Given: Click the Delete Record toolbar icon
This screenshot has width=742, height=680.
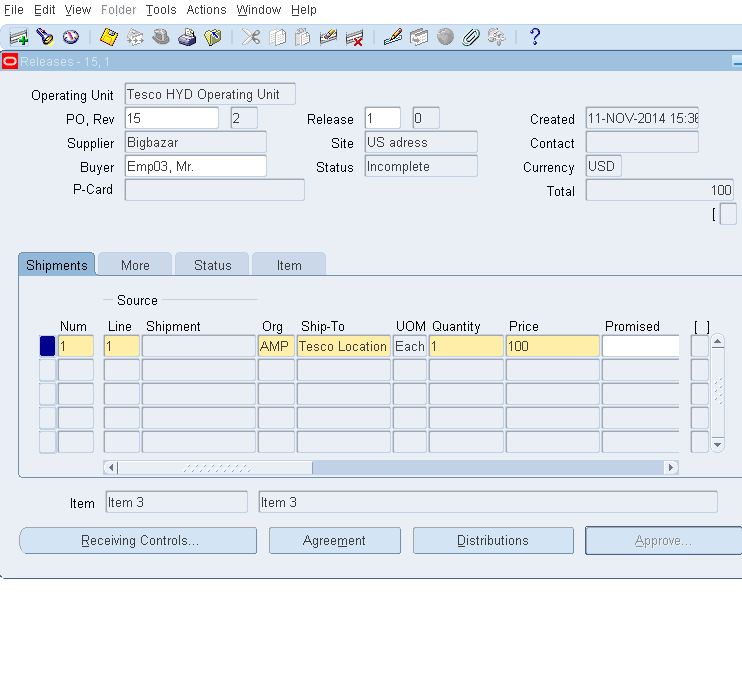Looking at the screenshot, I should pyautogui.click(x=354, y=37).
